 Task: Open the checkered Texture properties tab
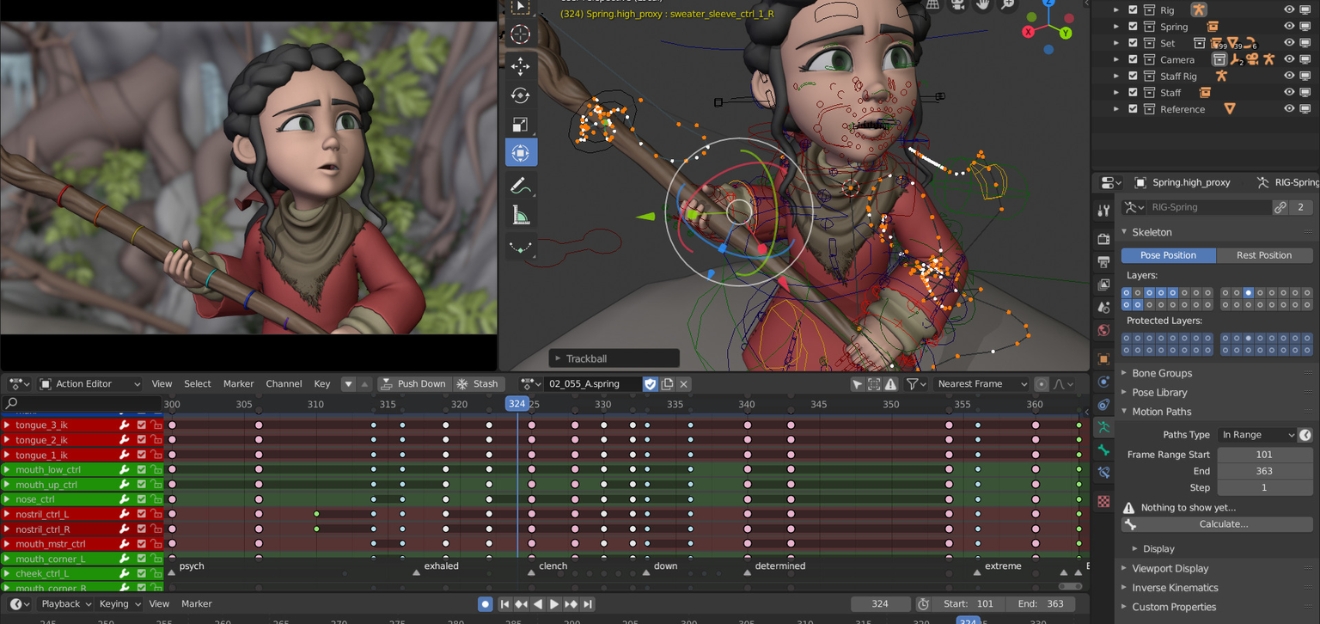(x=1104, y=501)
